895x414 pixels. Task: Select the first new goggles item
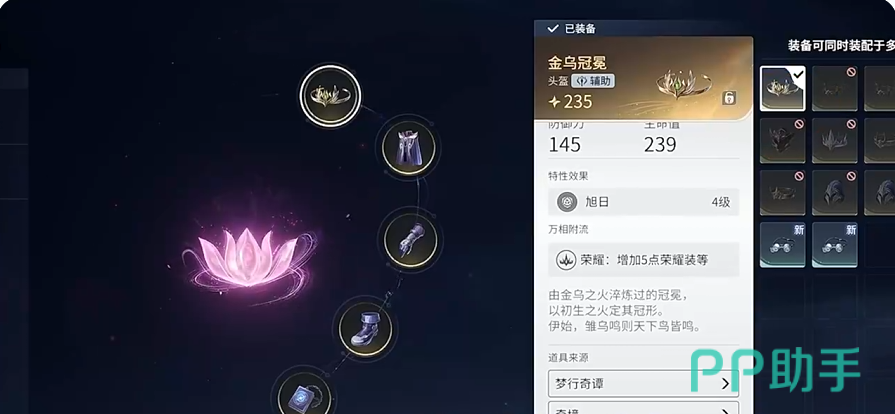point(783,244)
